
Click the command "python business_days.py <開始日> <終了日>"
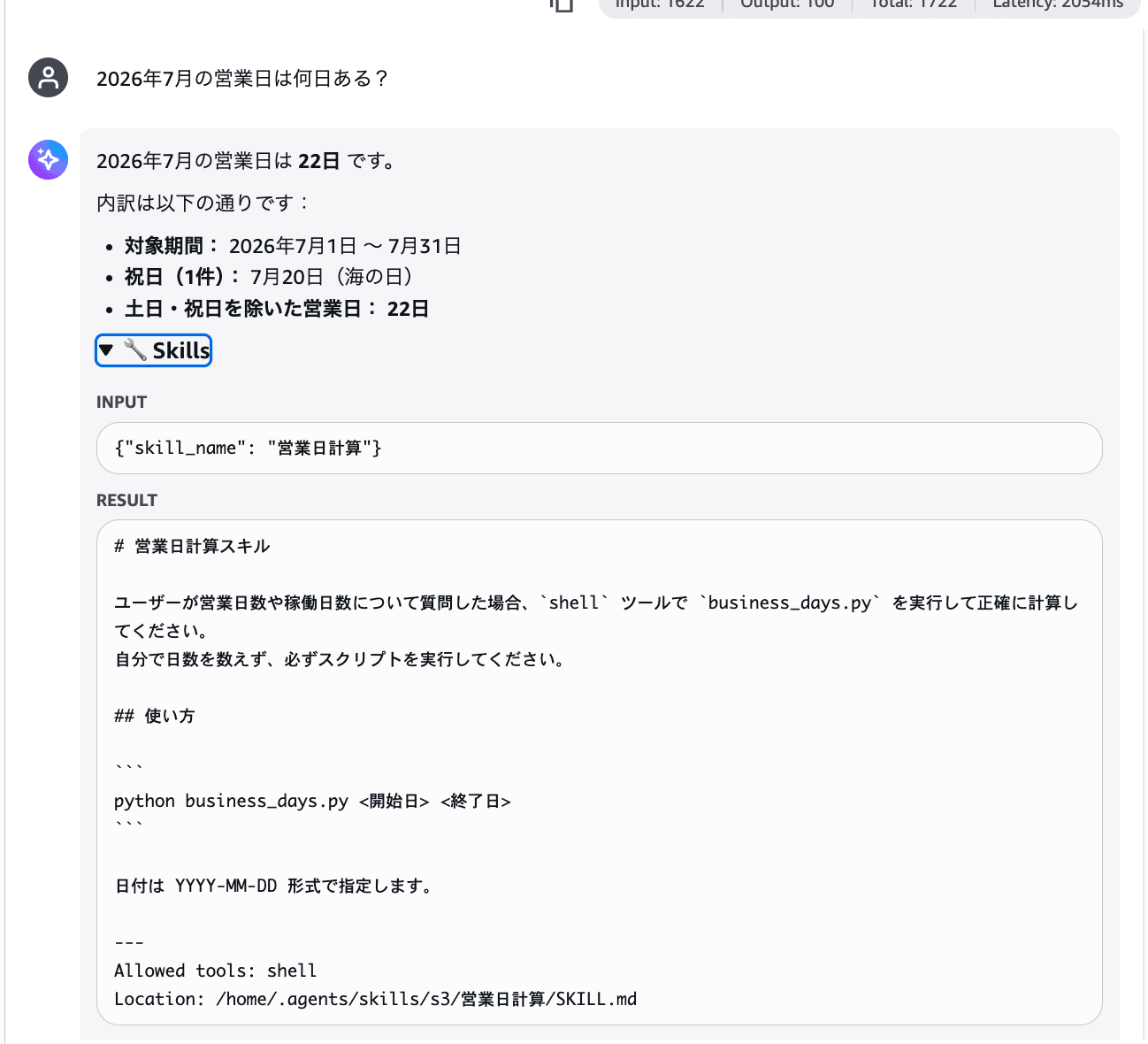(x=312, y=801)
